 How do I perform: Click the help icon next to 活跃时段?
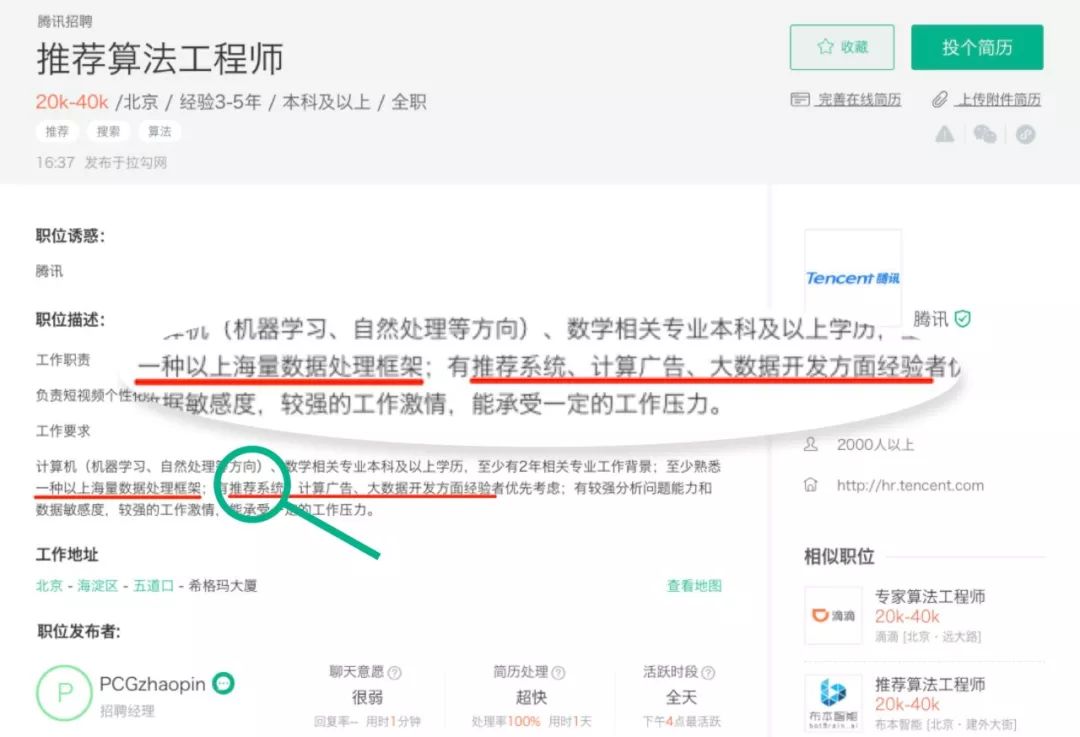pos(708,673)
